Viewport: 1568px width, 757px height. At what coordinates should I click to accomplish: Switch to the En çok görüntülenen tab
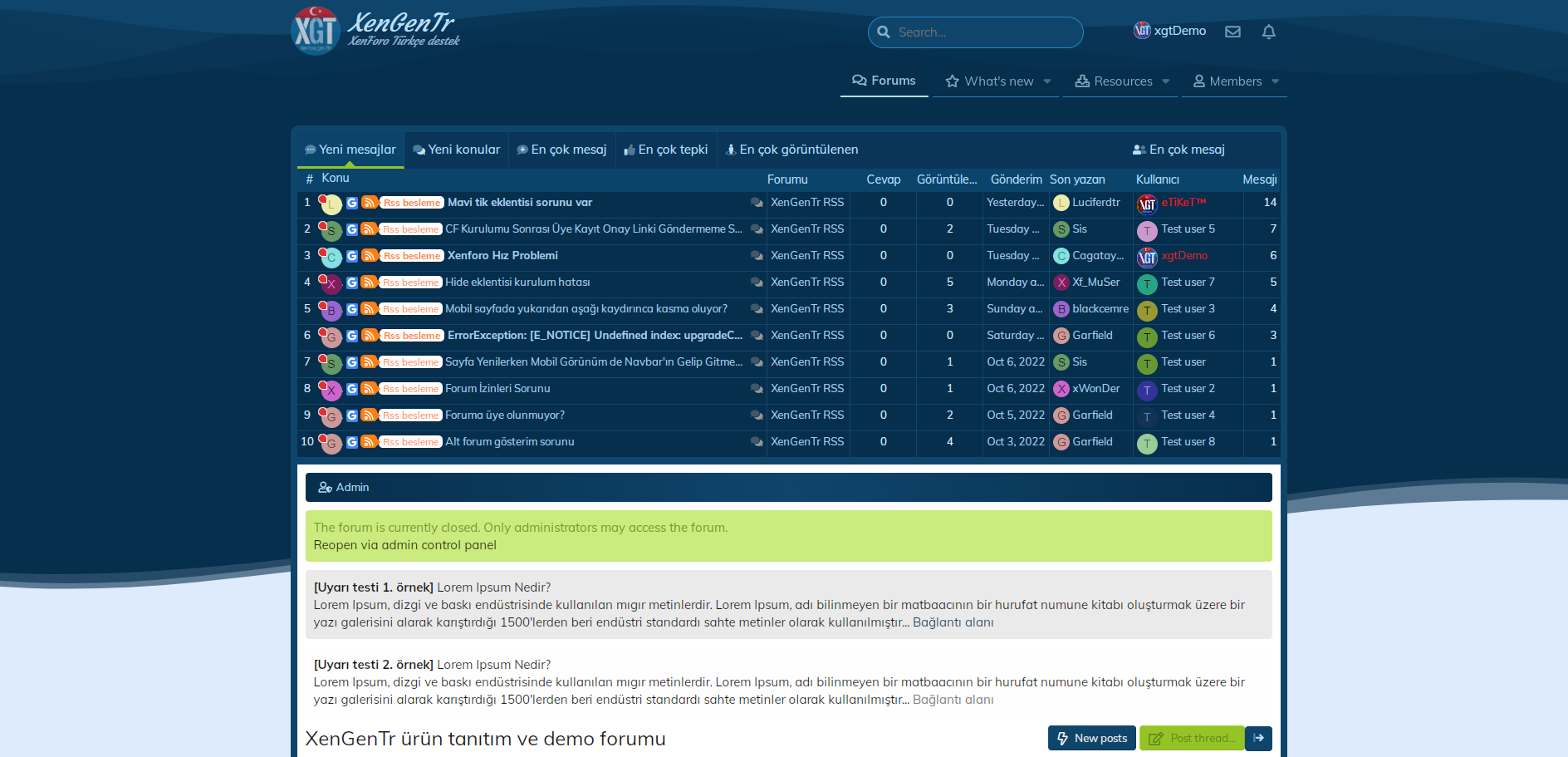(791, 150)
